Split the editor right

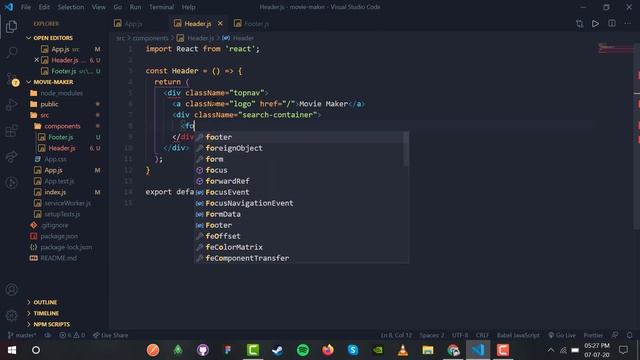[611, 24]
